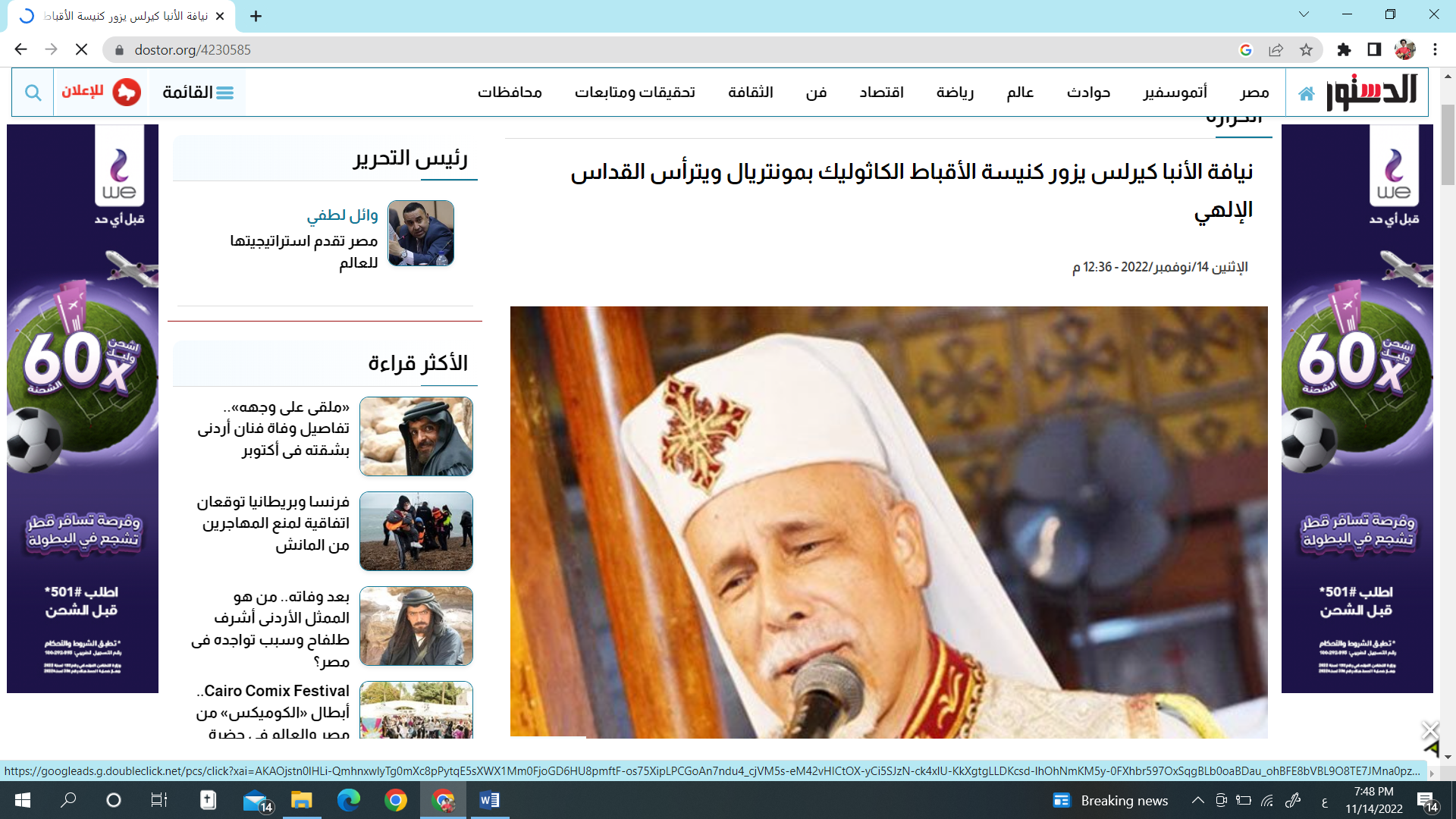Screen dimensions: 1456x819
Task: Open Chrome three-dot menu
Action: 1435,50
